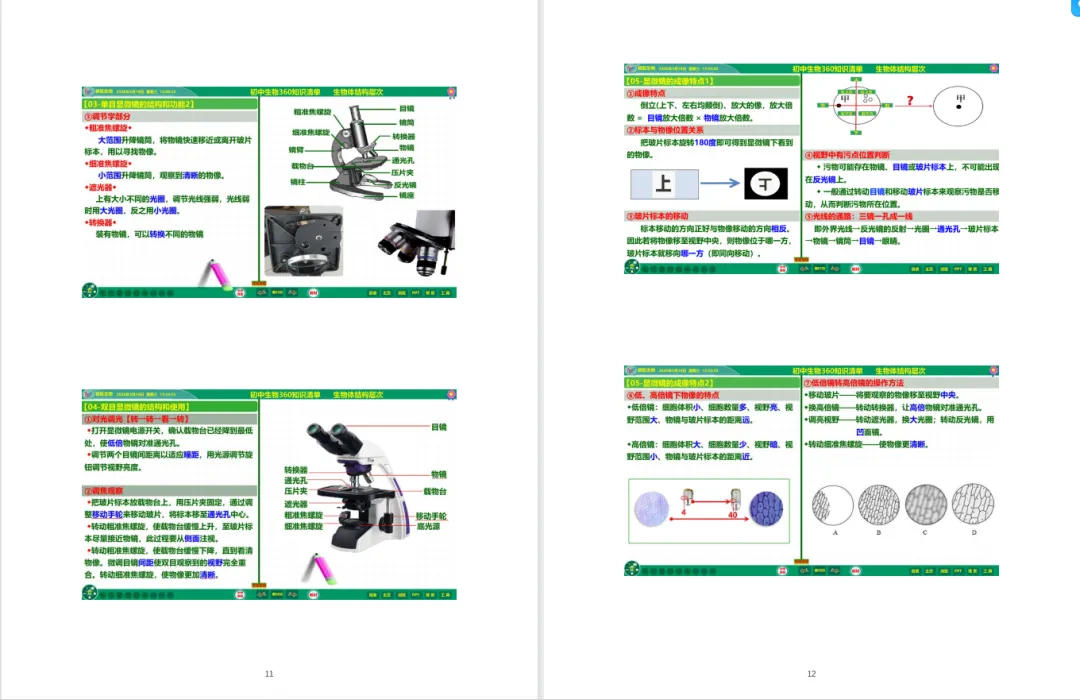The image size is (1080, 700).
Task: Click the 目镜 label on the microscope diagram
Action: click(407, 108)
